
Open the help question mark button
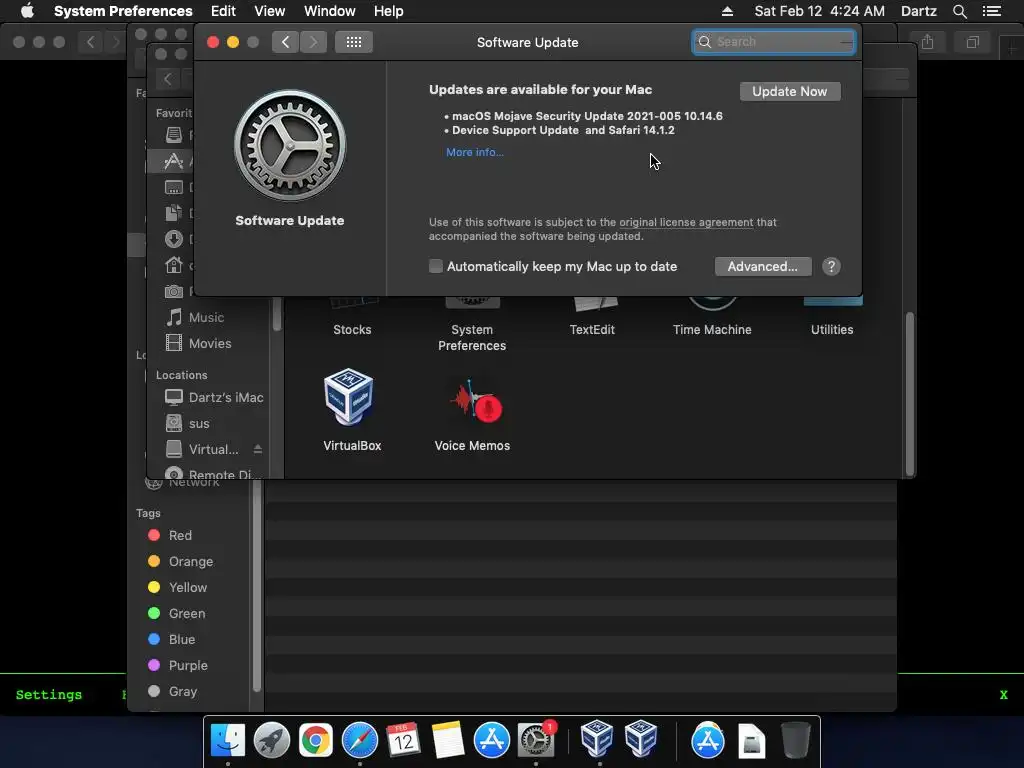coord(831,266)
